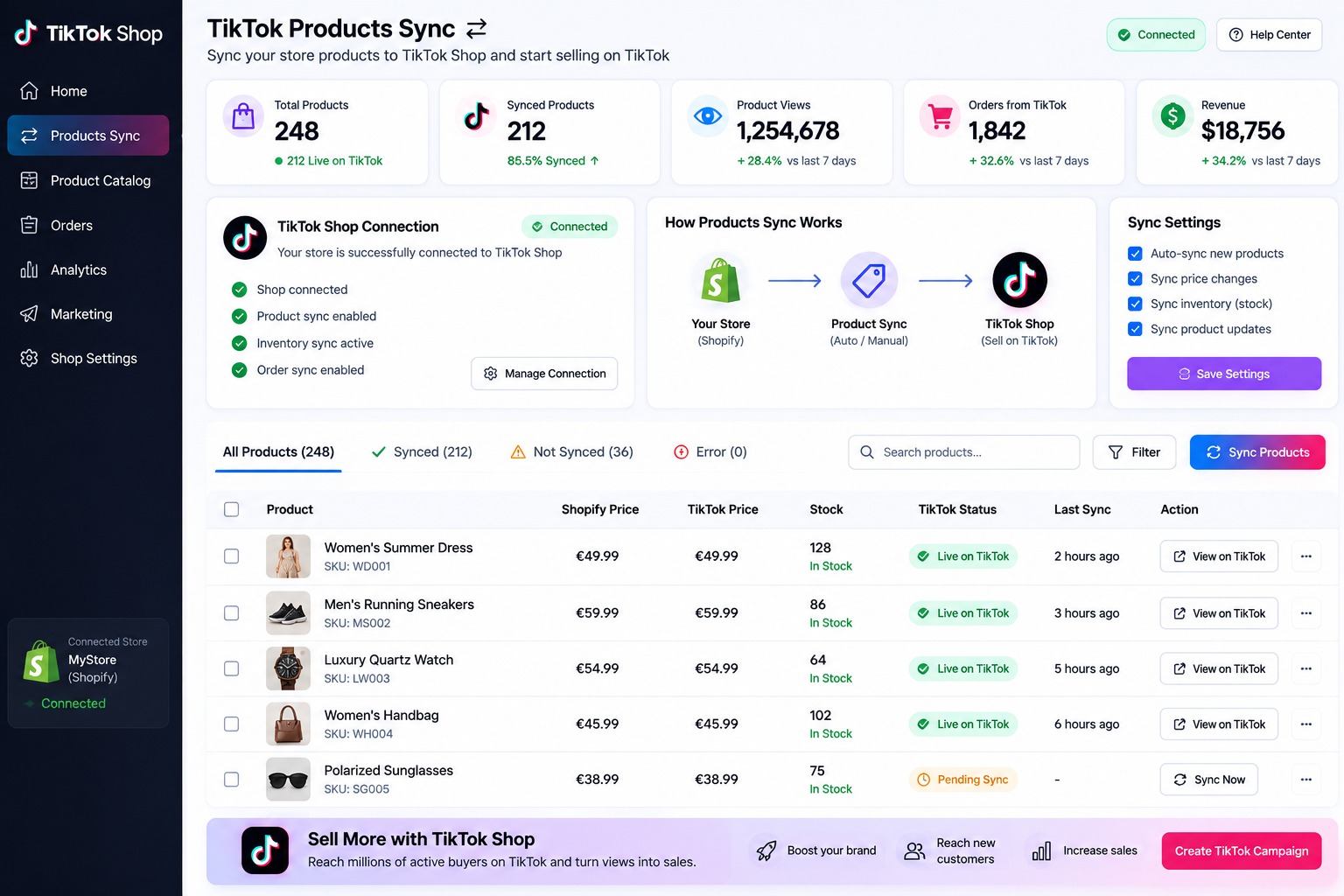Click the TikTok logo in promo banner

[x=265, y=850]
